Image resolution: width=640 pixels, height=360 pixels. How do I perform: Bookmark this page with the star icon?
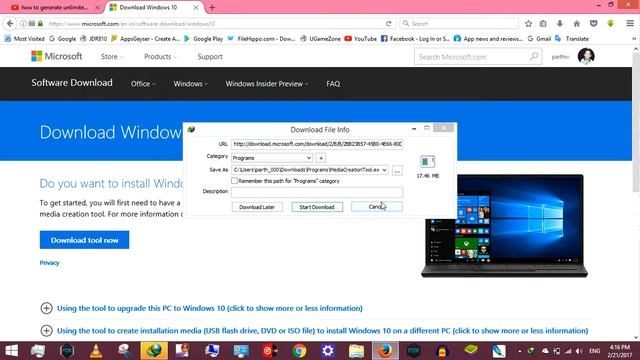pyautogui.click(x=528, y=24)
